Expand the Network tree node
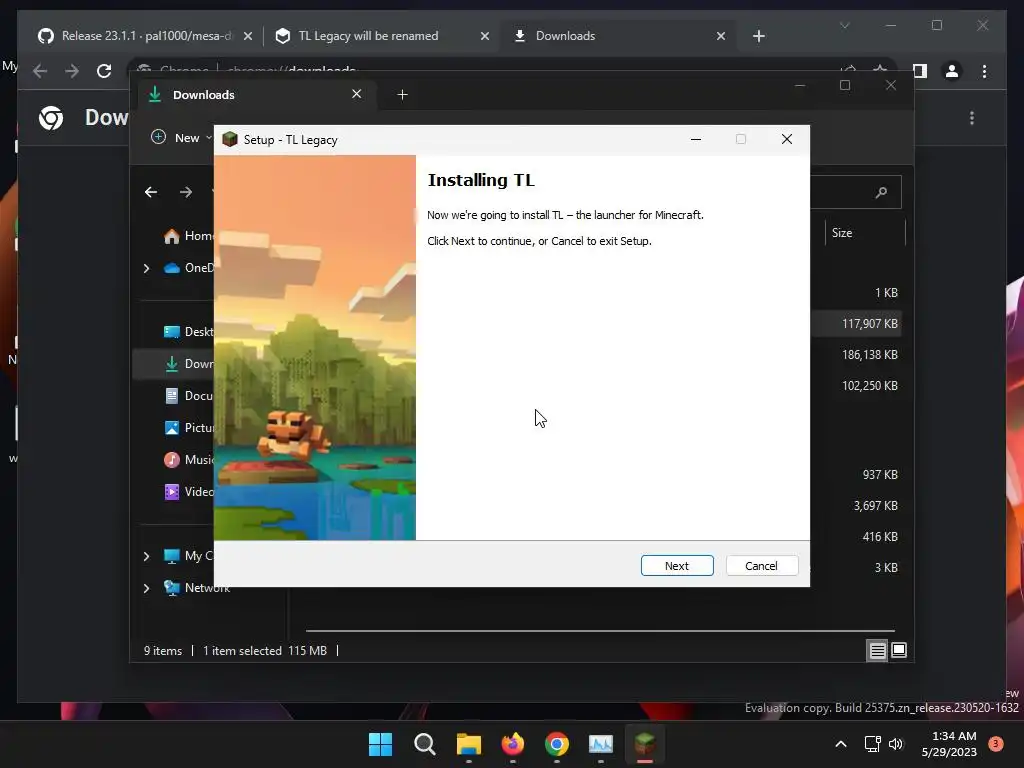Screen dimensions: 1024x768 click(x=146, y=588)
